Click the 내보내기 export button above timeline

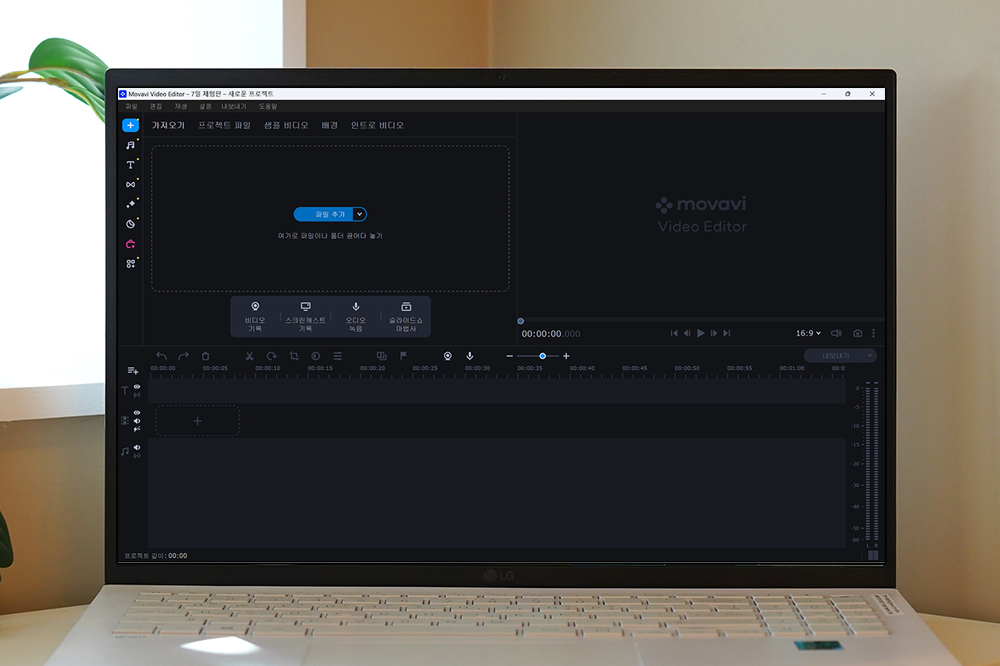[x=834, y=355]
